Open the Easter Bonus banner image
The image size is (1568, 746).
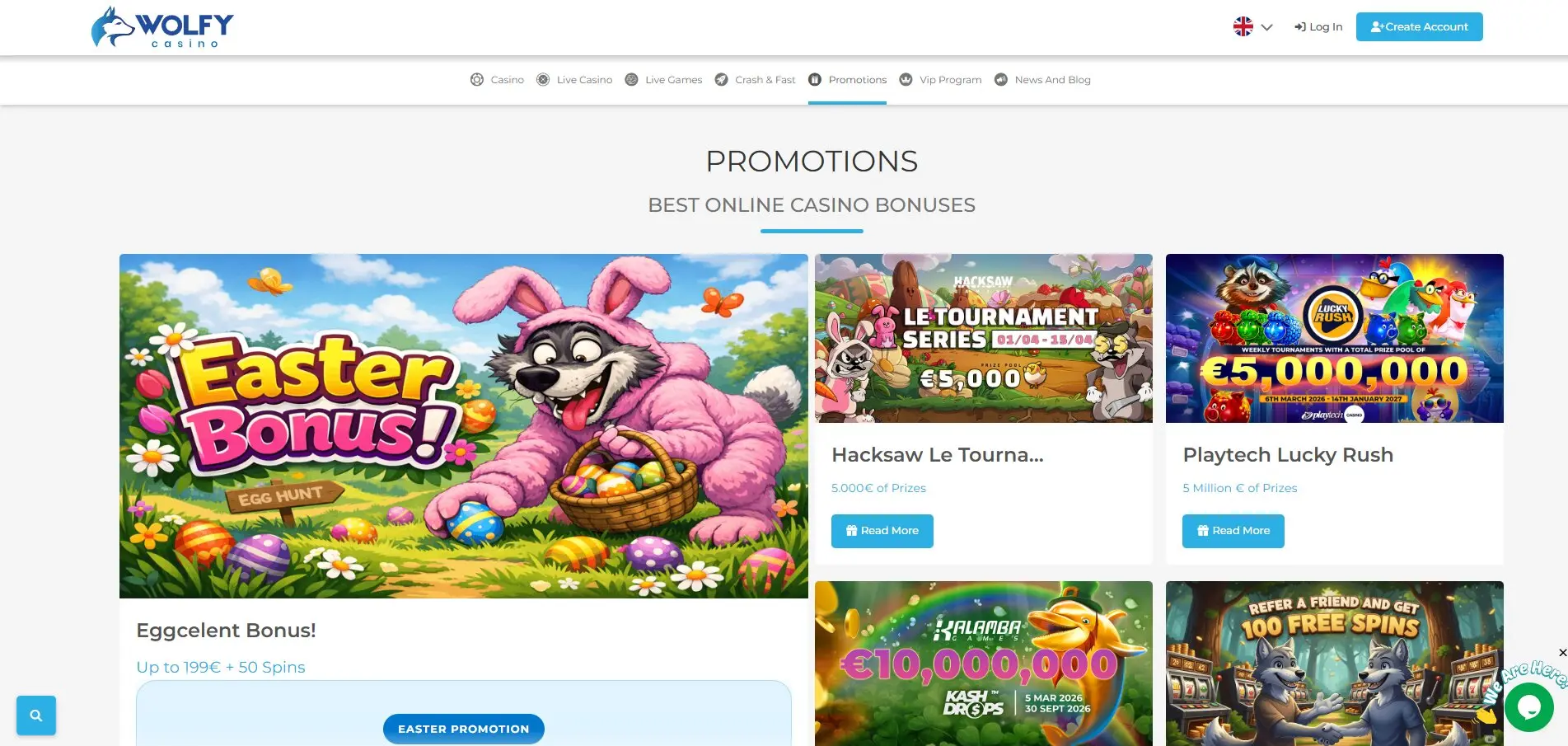click(463, 425)
